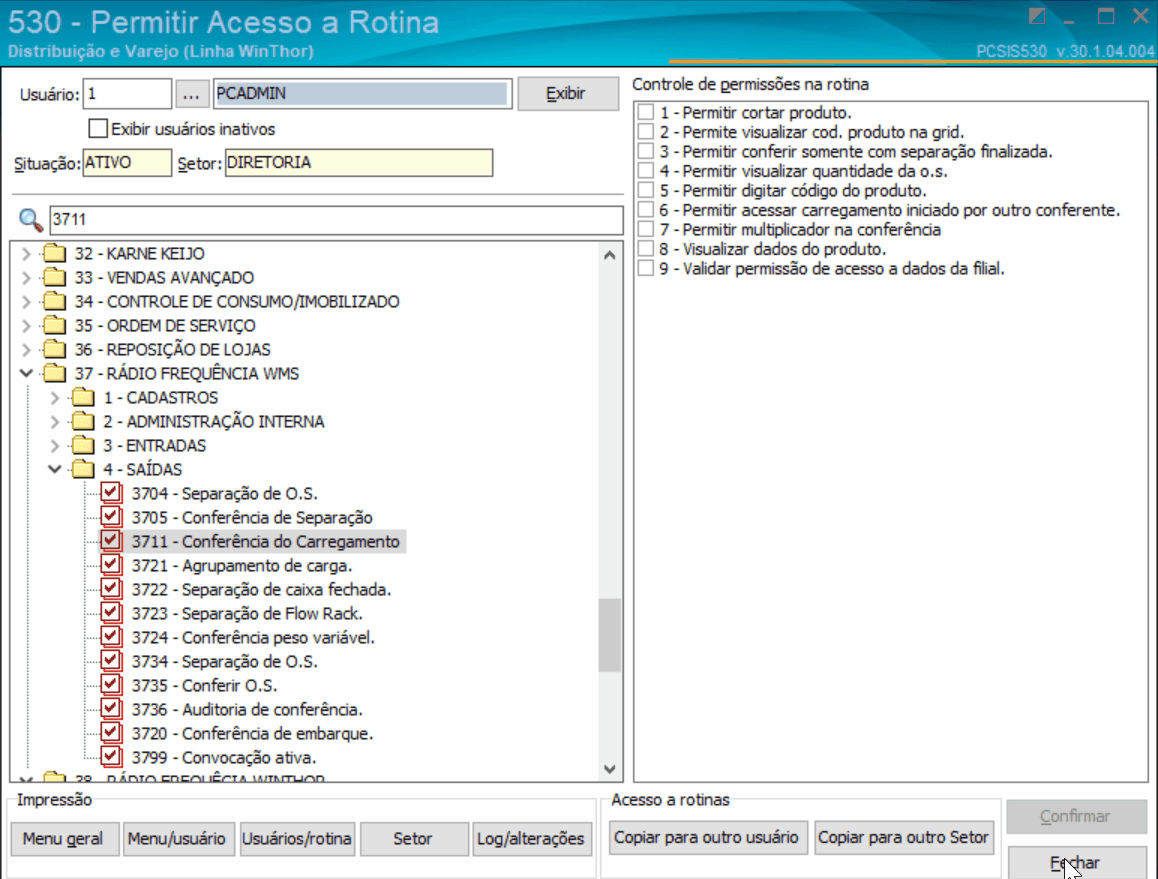Click the Menu geral print button
1158x879 pixels.
(x=64, y=839)
